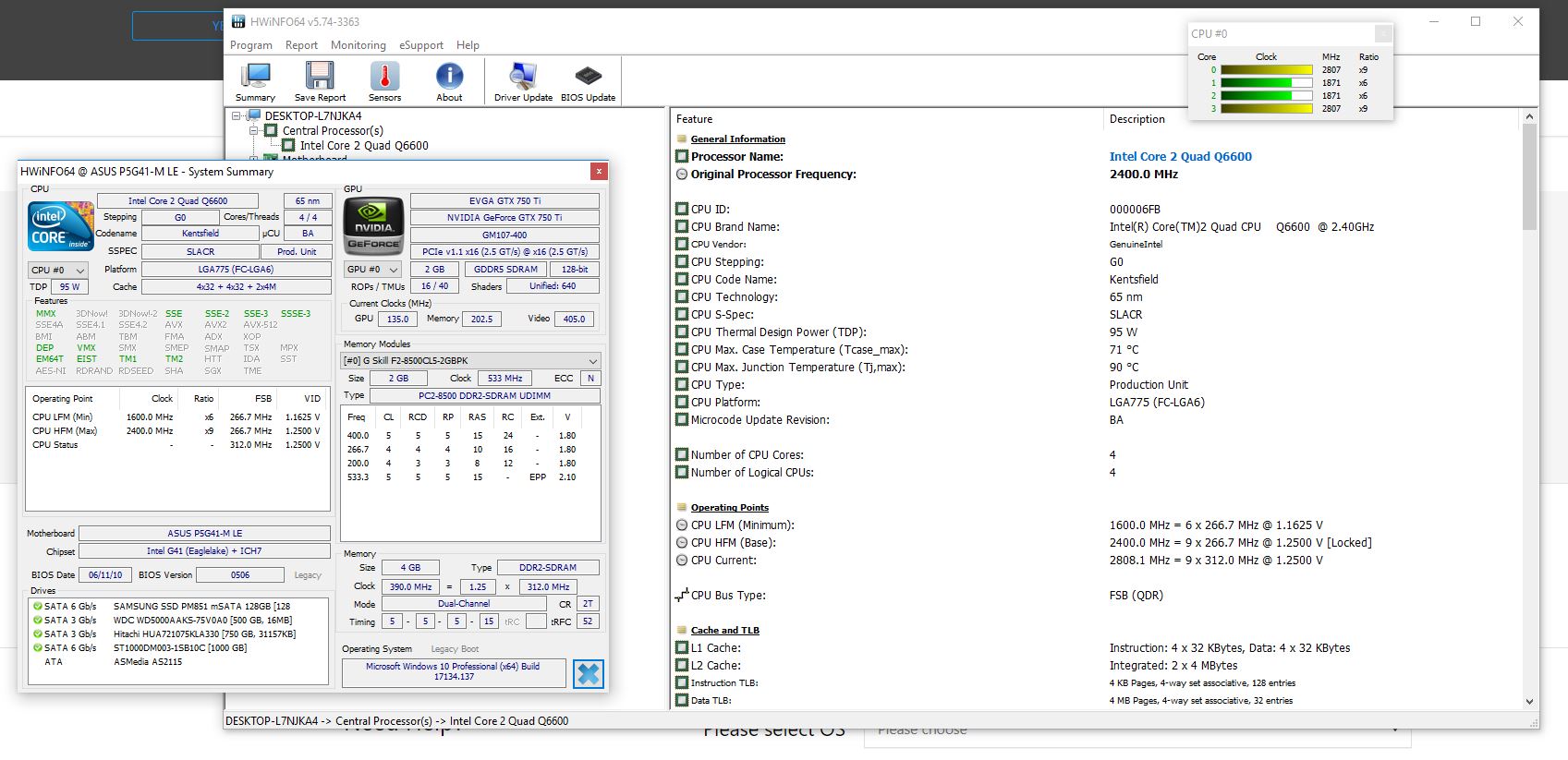Click the icon next to CPU Current
This screenshot has height=760, width=1568.
[x=682, y=560]
